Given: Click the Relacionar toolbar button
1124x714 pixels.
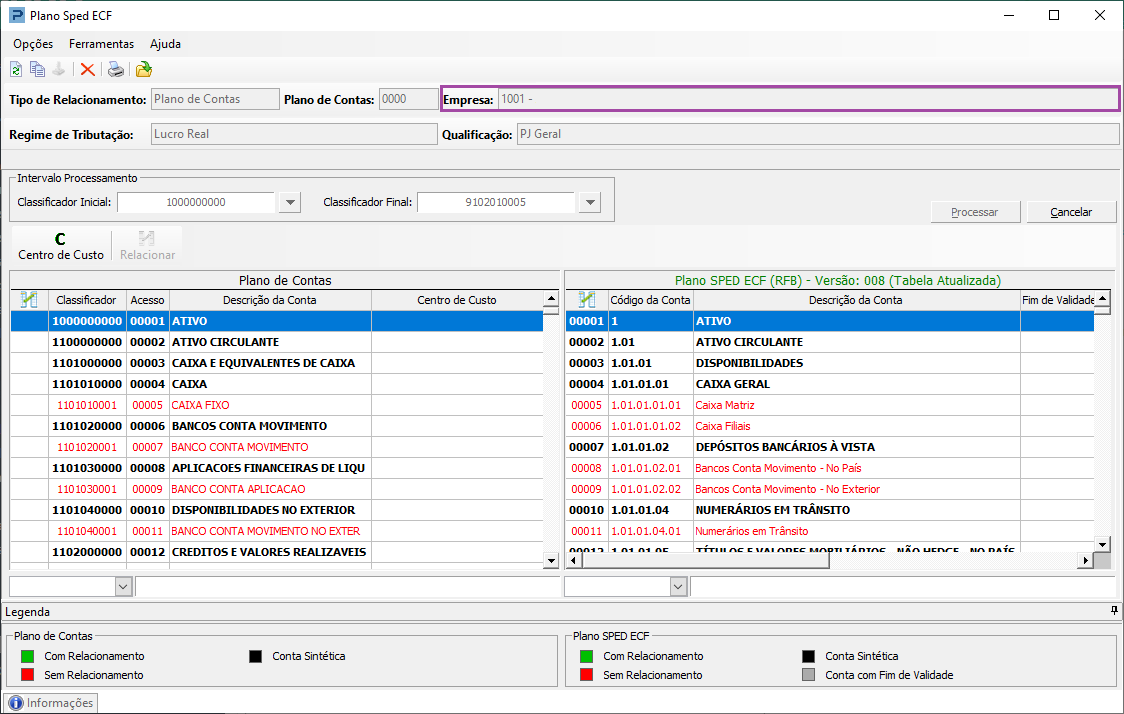Looking at the screenshot, I should (147, 246).
